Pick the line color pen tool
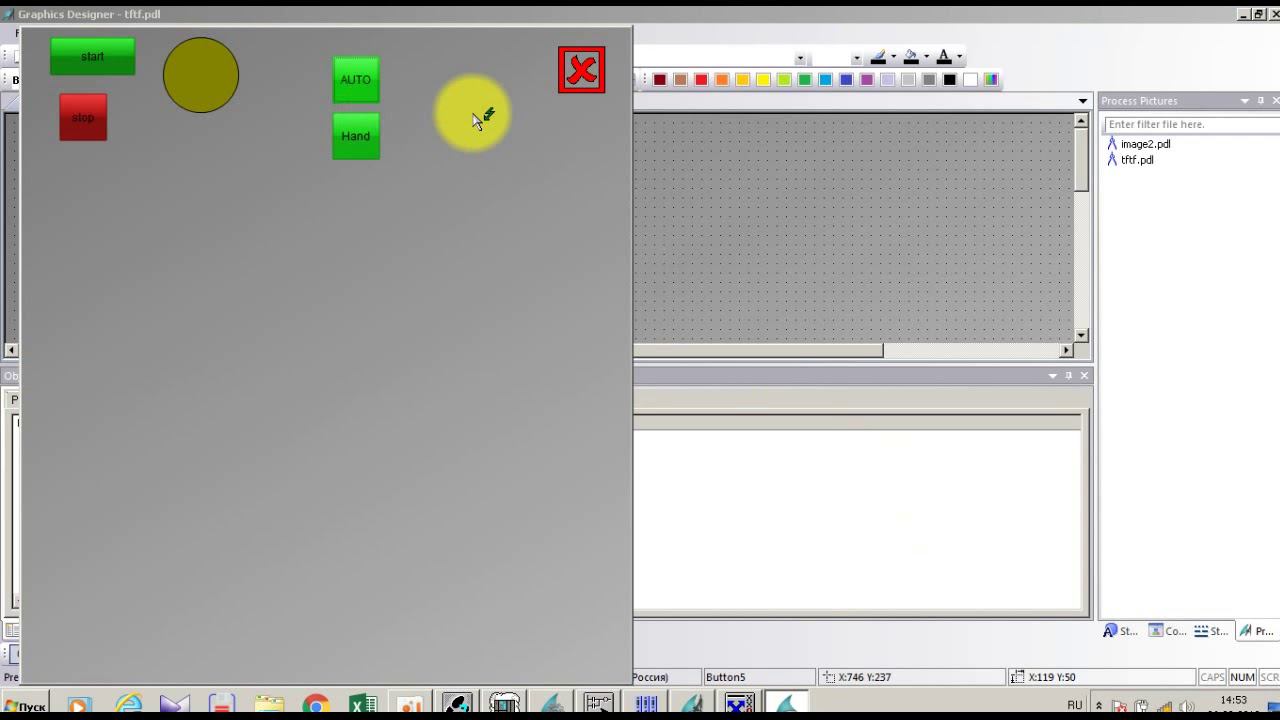The width and height of the screenshot is (1280, 720). [x=878, y=57]
